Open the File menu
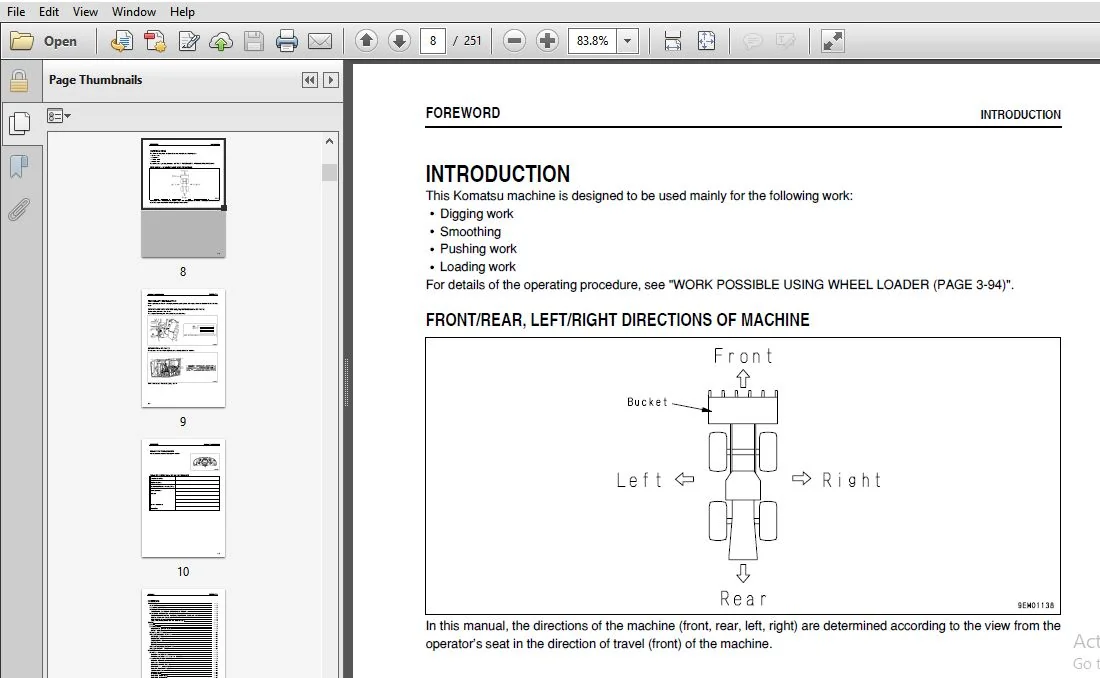1100x678 pixels. click(x=15, y=12)
